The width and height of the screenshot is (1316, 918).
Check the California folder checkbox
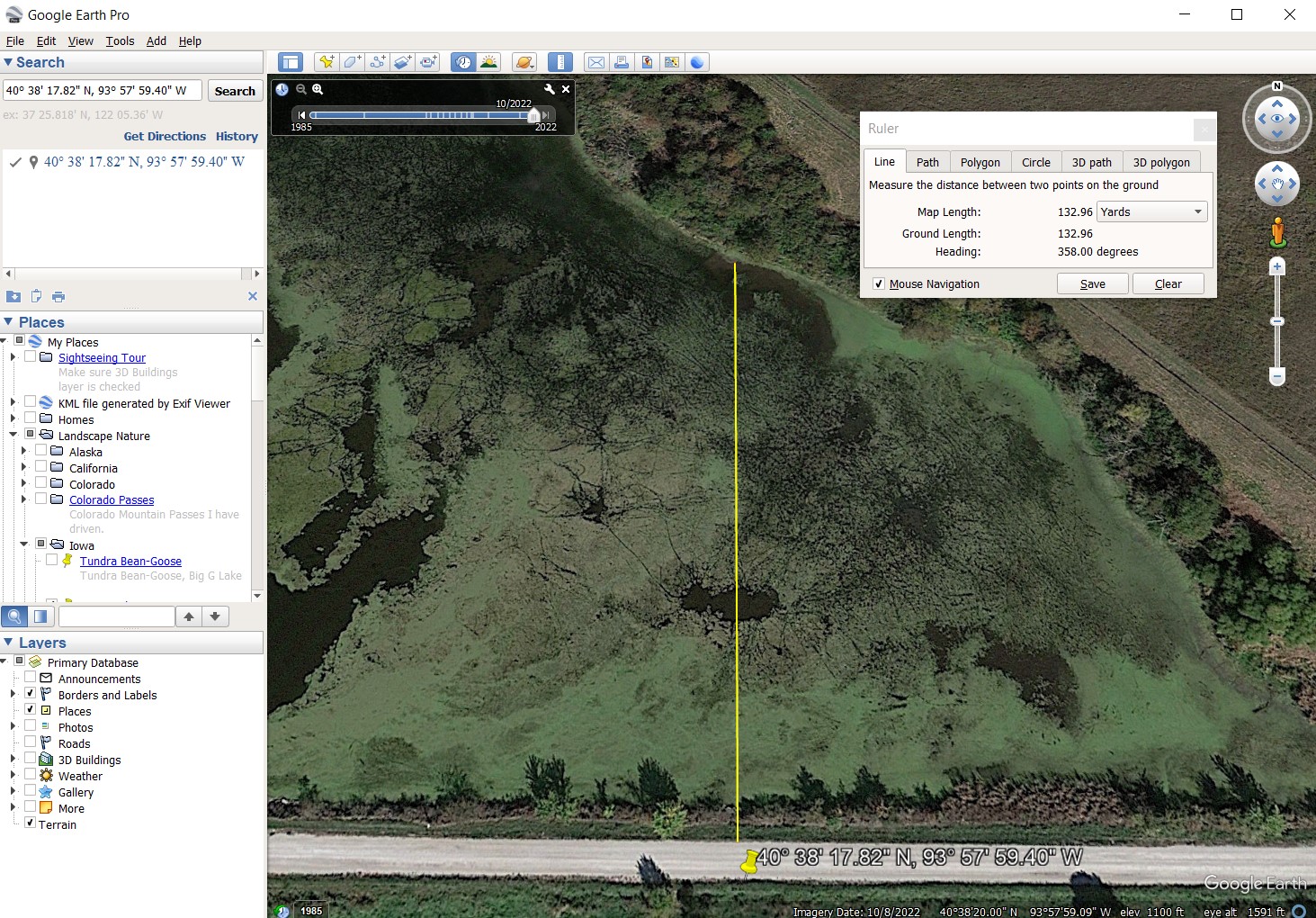(40, 467)
